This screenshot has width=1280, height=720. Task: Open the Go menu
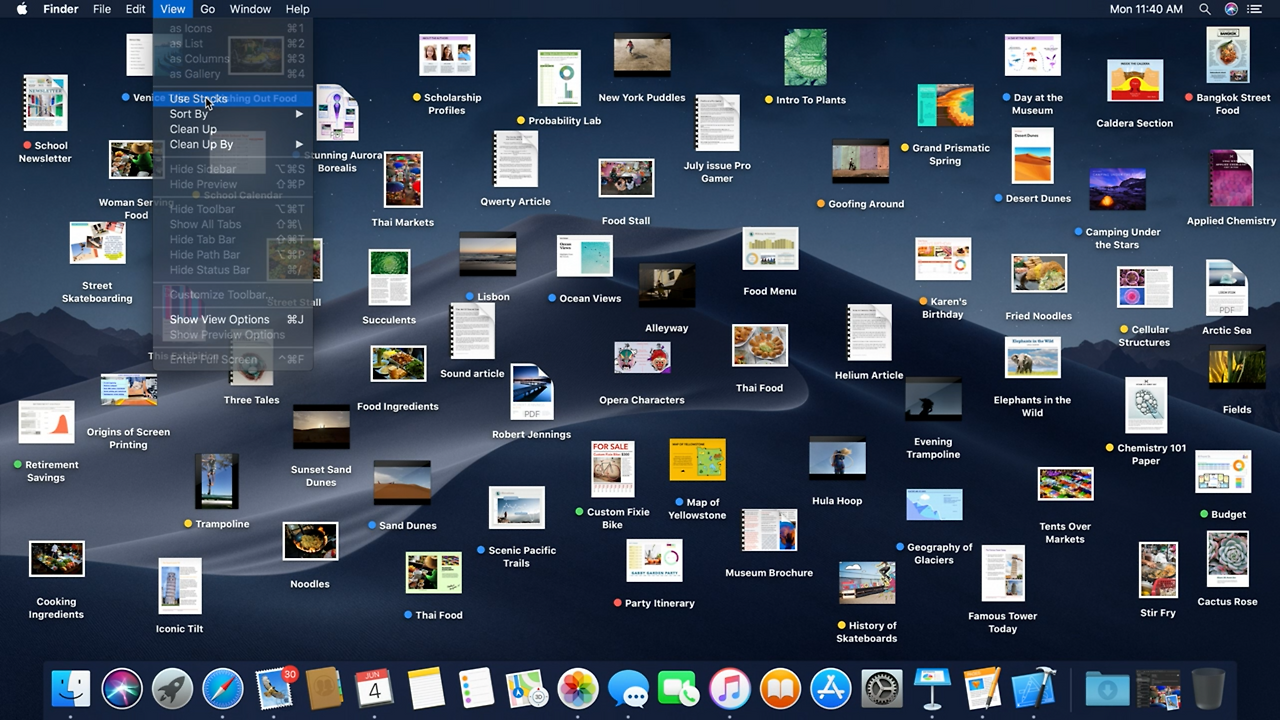coord(207,9)
